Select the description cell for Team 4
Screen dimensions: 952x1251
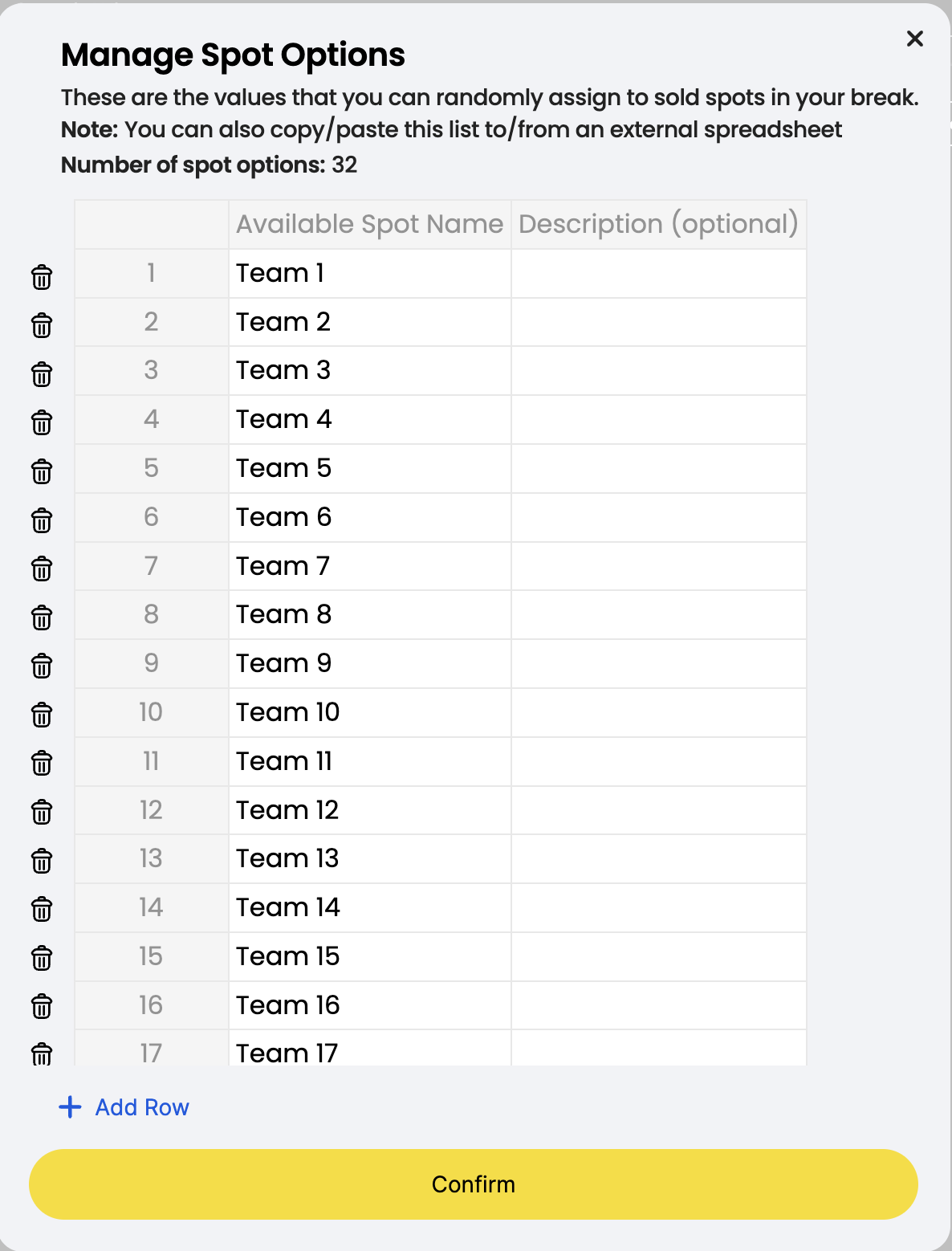[x=659, y=419]
